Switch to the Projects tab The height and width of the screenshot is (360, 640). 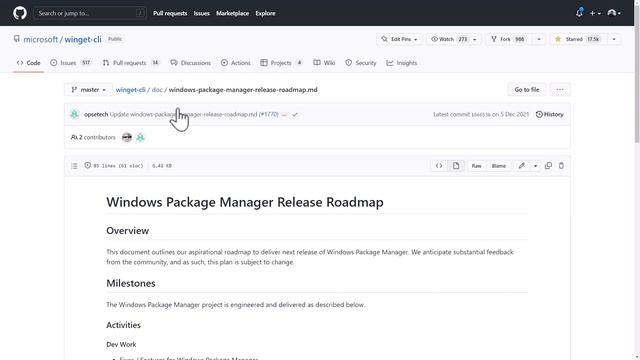[281, 63]
